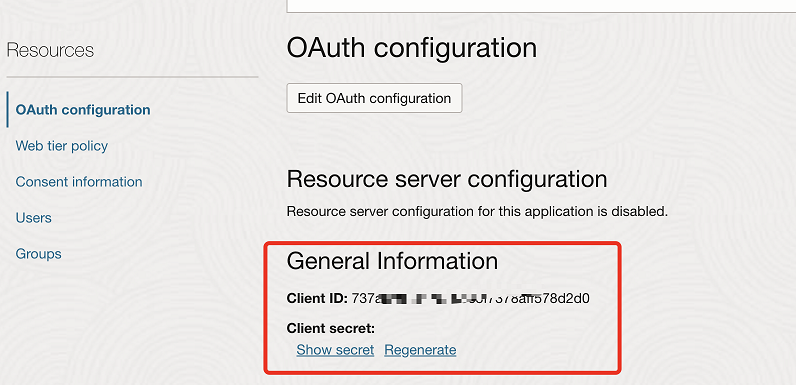Click the resource server disabled status message

point(477,211)
